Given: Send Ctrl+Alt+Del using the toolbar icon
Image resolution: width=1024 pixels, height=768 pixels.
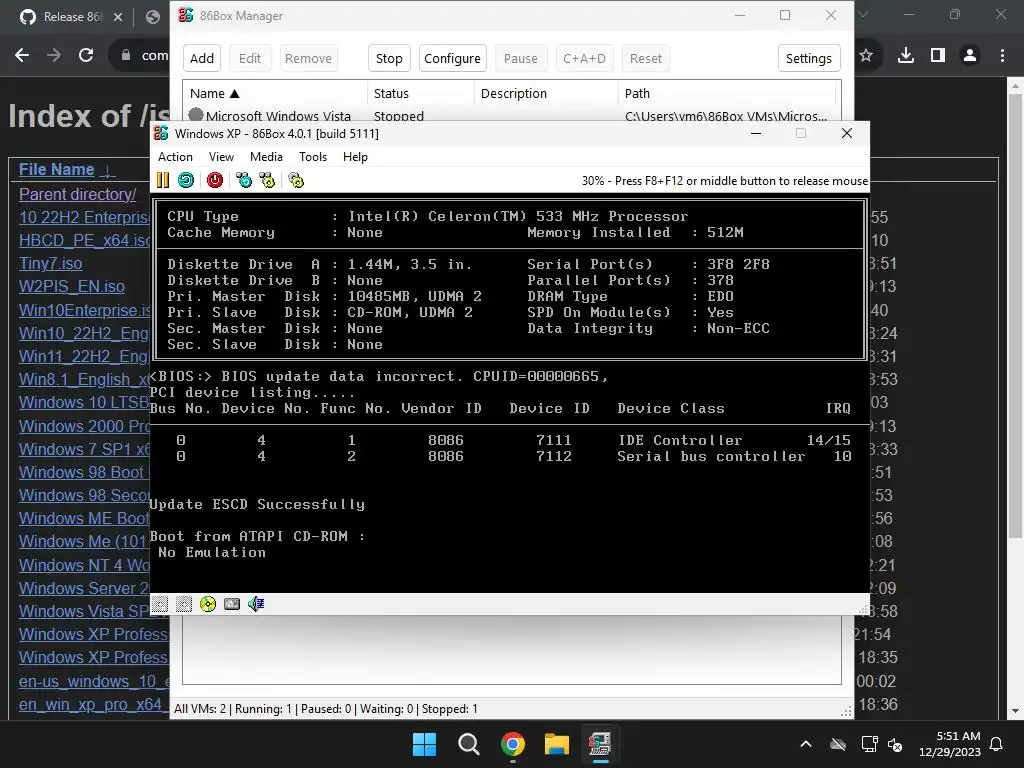Looking at the screenshot, I should [x=244, y=180].
